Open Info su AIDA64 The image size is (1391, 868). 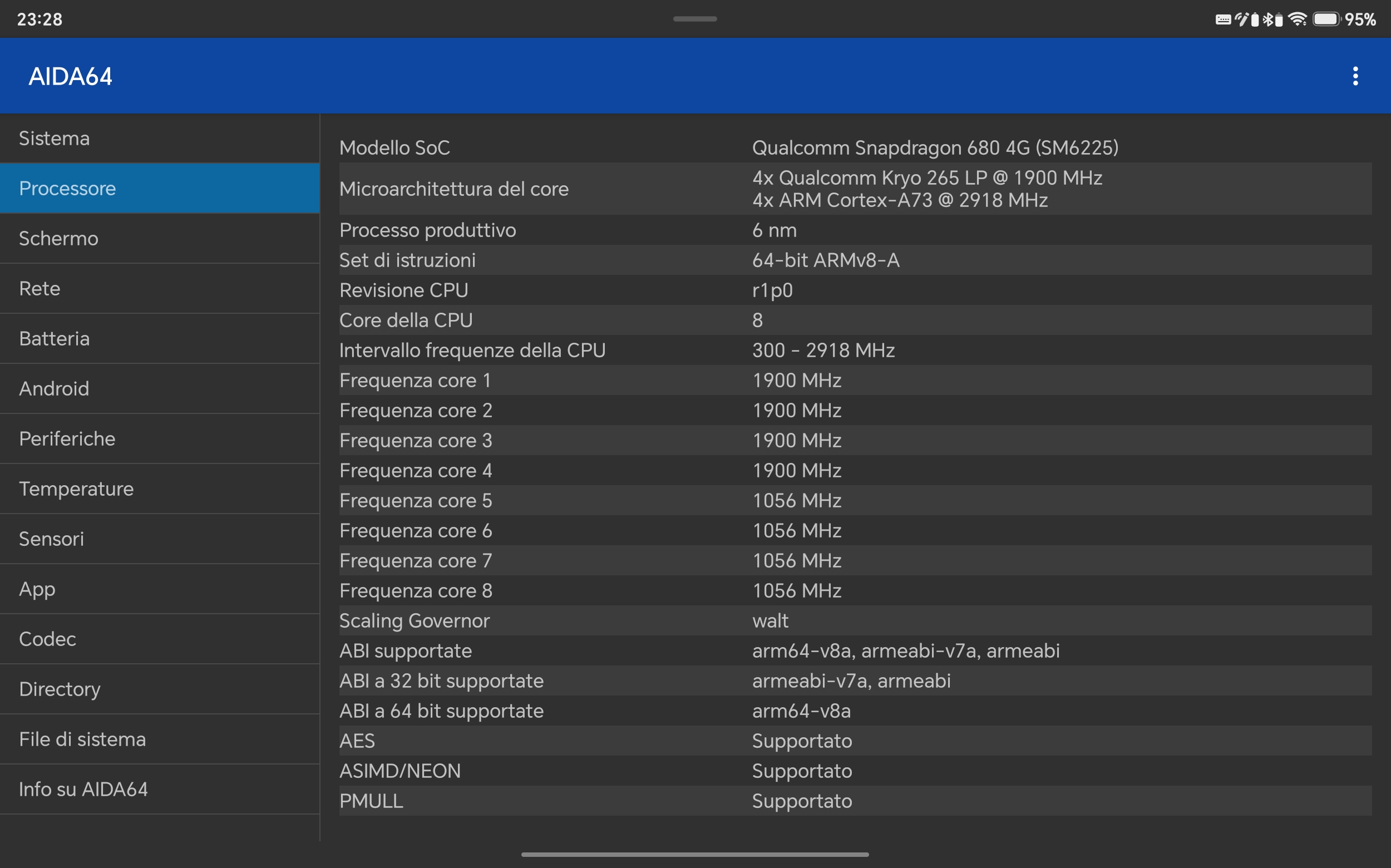(x=160, y=789)
